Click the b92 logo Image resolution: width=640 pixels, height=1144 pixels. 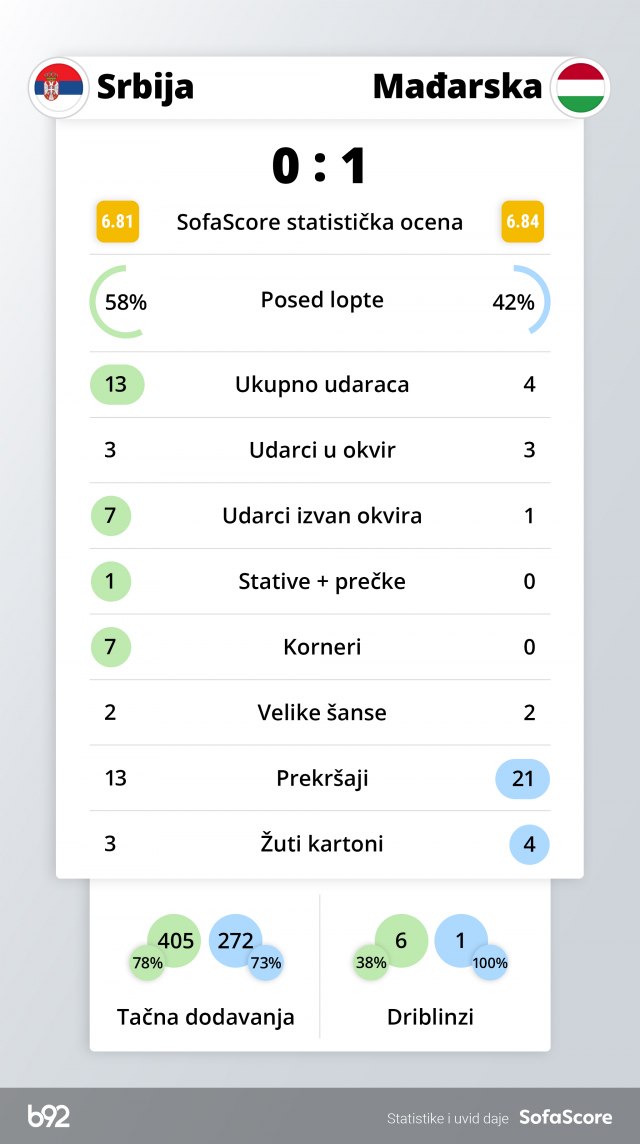point(49,1116)
